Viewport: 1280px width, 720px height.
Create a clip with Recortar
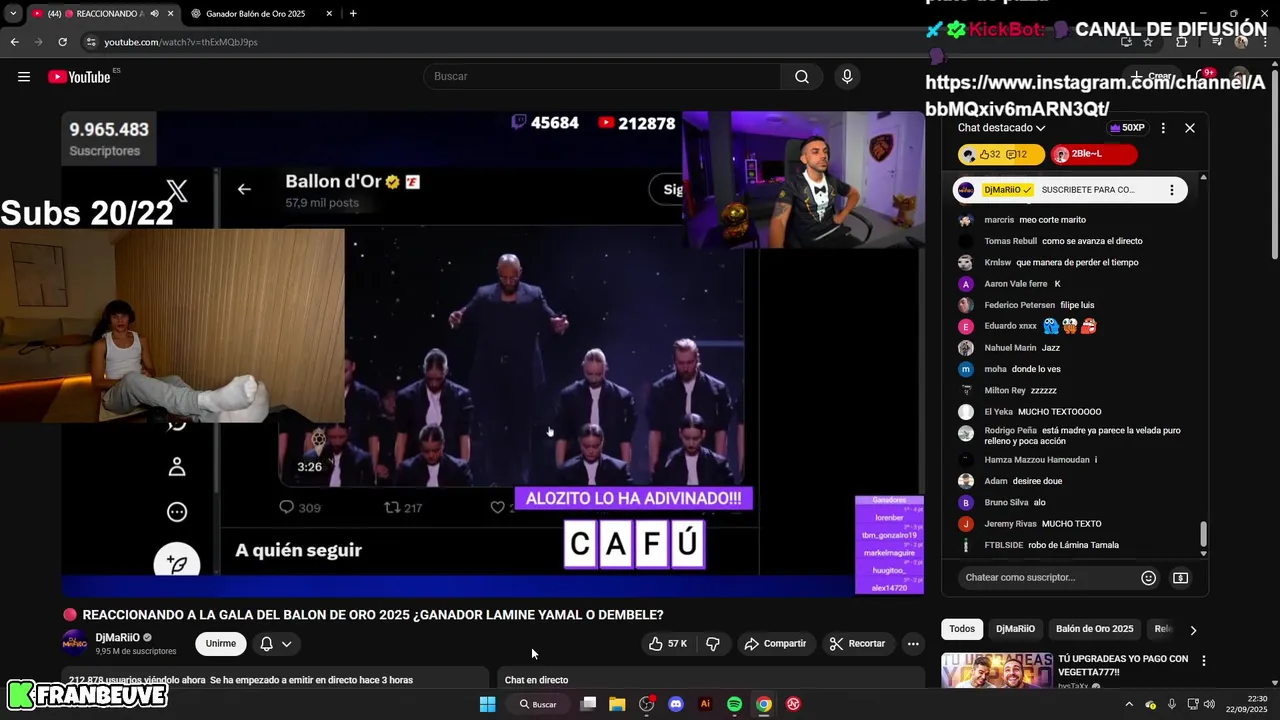[858, 644]
